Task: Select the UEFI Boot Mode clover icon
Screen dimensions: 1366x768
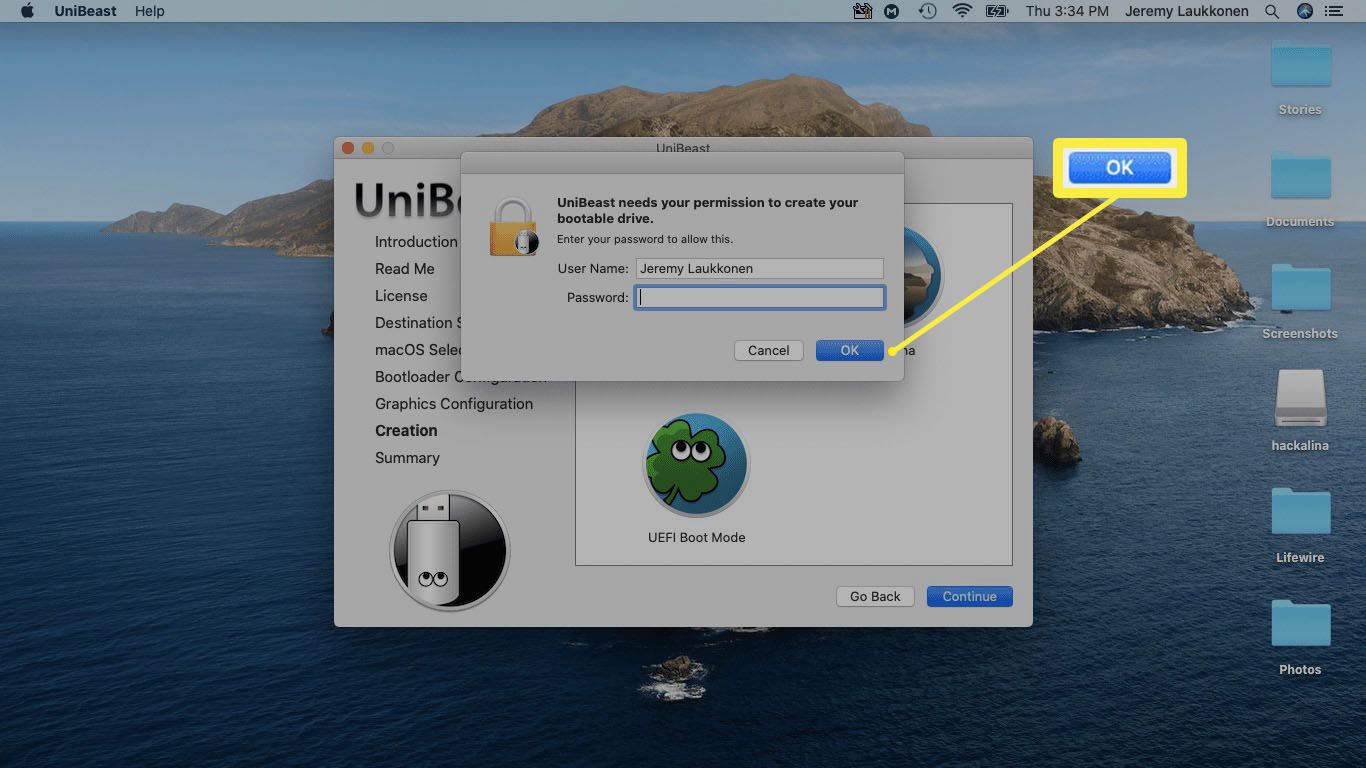Action: click(x=696, y=464)
